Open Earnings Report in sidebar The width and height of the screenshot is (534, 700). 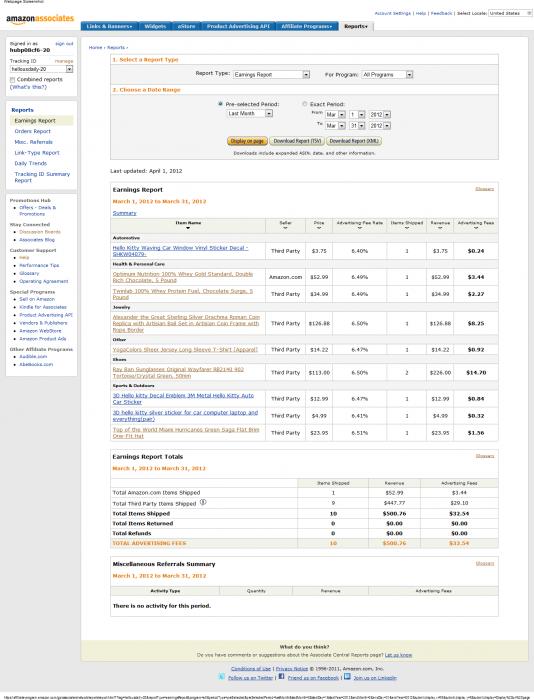35,121
